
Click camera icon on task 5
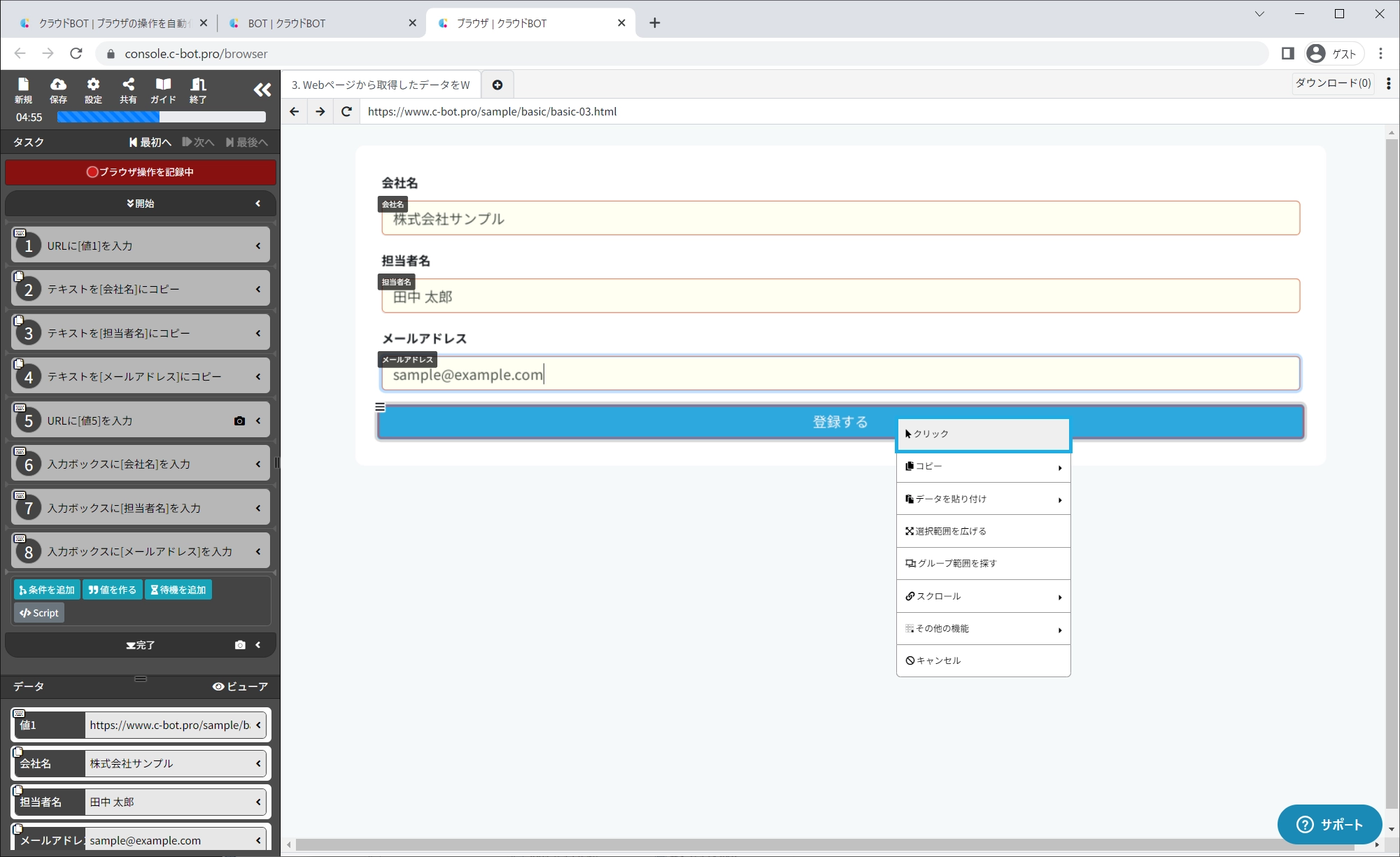point(239,420)
